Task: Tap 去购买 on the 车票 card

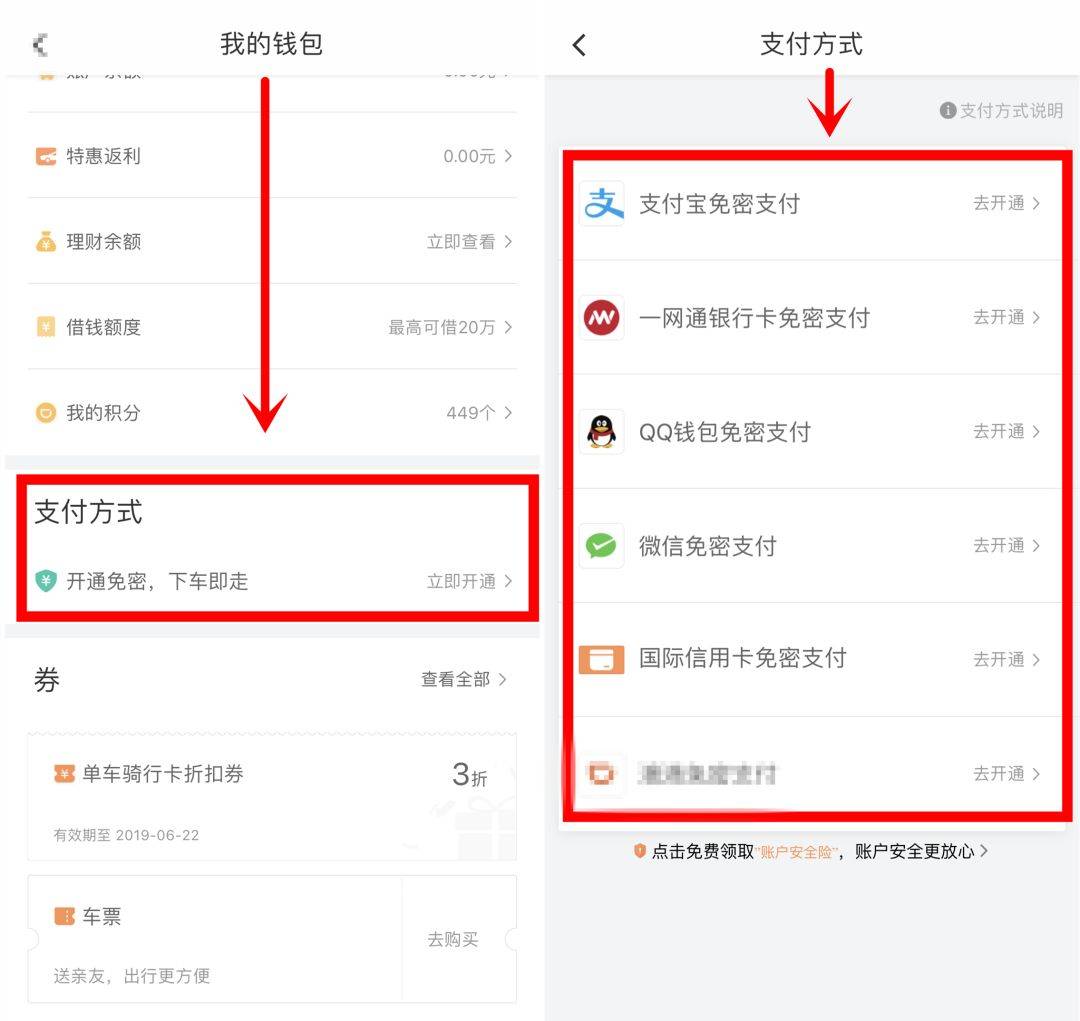Action: (453, 939)
